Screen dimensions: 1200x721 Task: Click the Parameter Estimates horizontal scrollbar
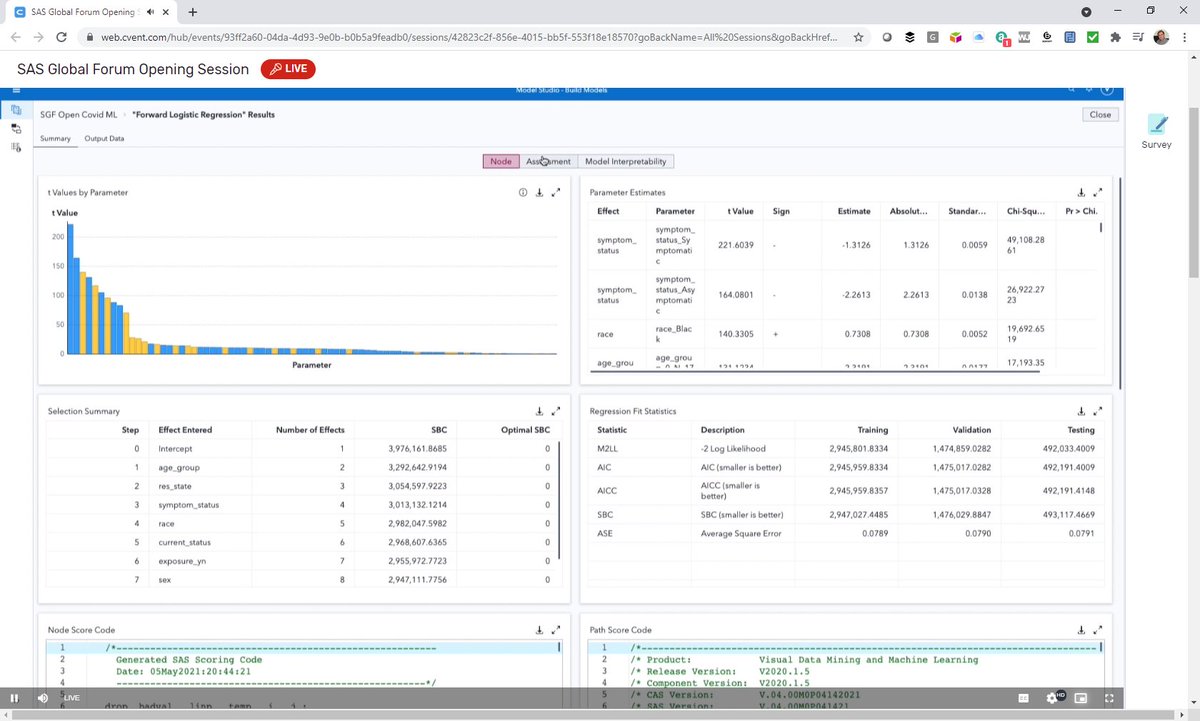point(815,371)
